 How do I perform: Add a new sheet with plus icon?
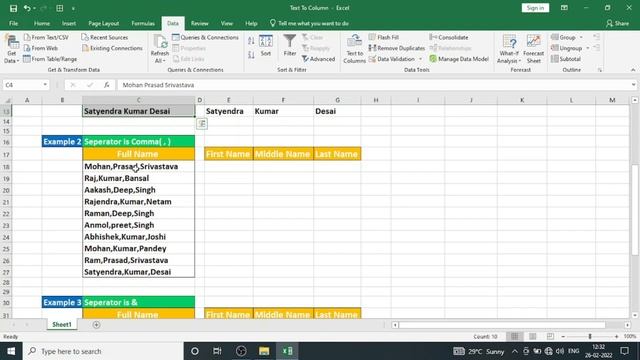point(96,325)
